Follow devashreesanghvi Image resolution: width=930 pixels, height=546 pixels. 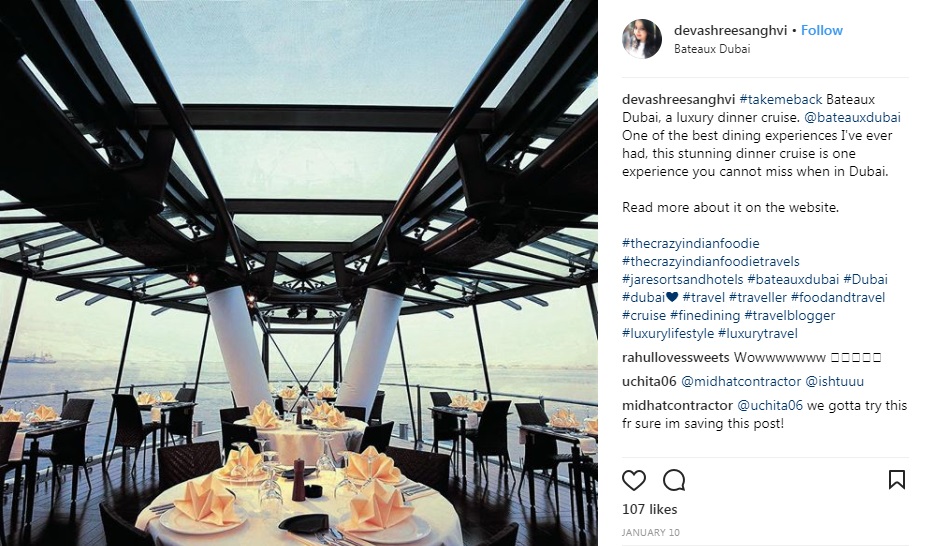(x=822, y=30)
